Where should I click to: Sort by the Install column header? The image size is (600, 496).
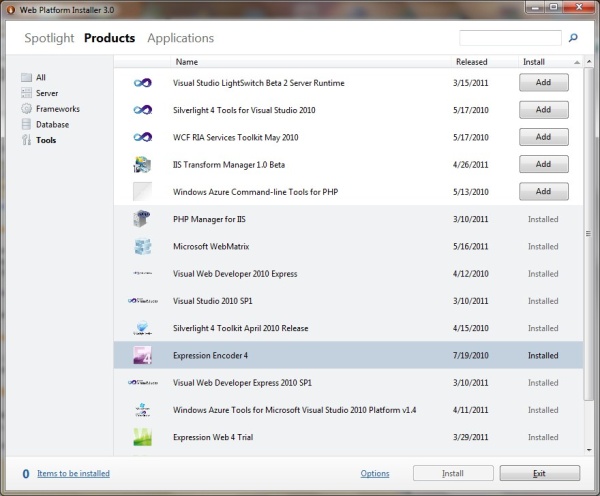550,62
